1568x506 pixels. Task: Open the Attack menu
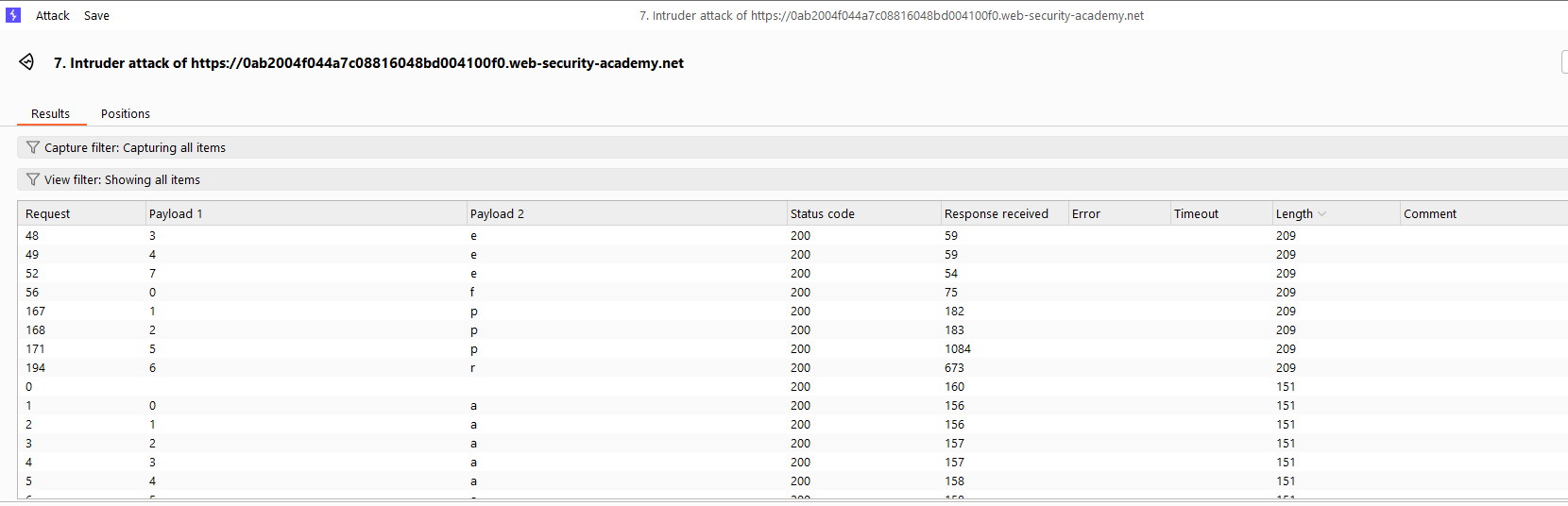[x=53, y=15]
